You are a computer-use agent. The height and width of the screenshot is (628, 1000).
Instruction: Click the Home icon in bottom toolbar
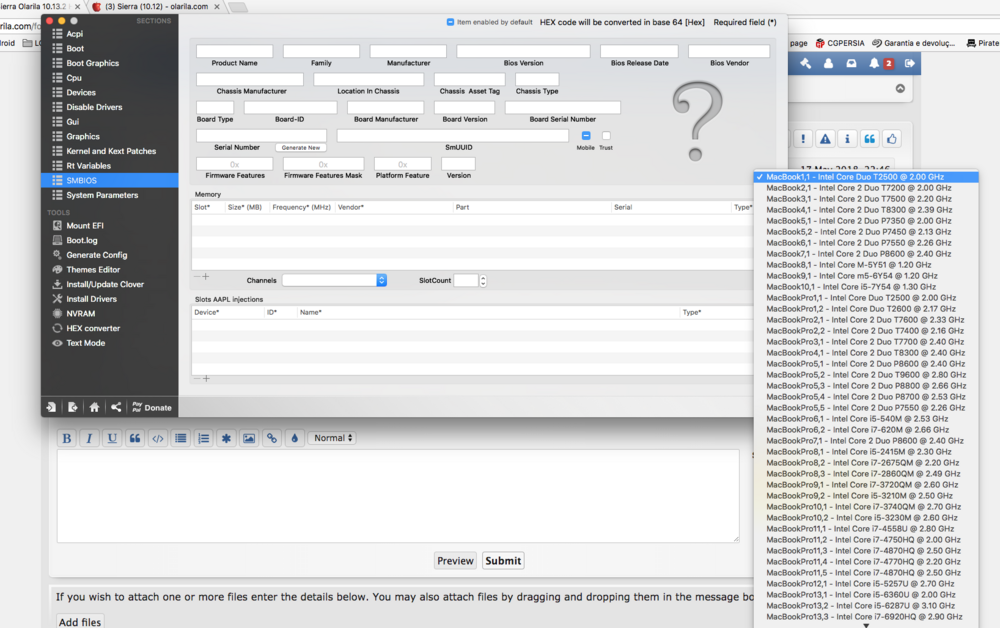tap(94, 407)
